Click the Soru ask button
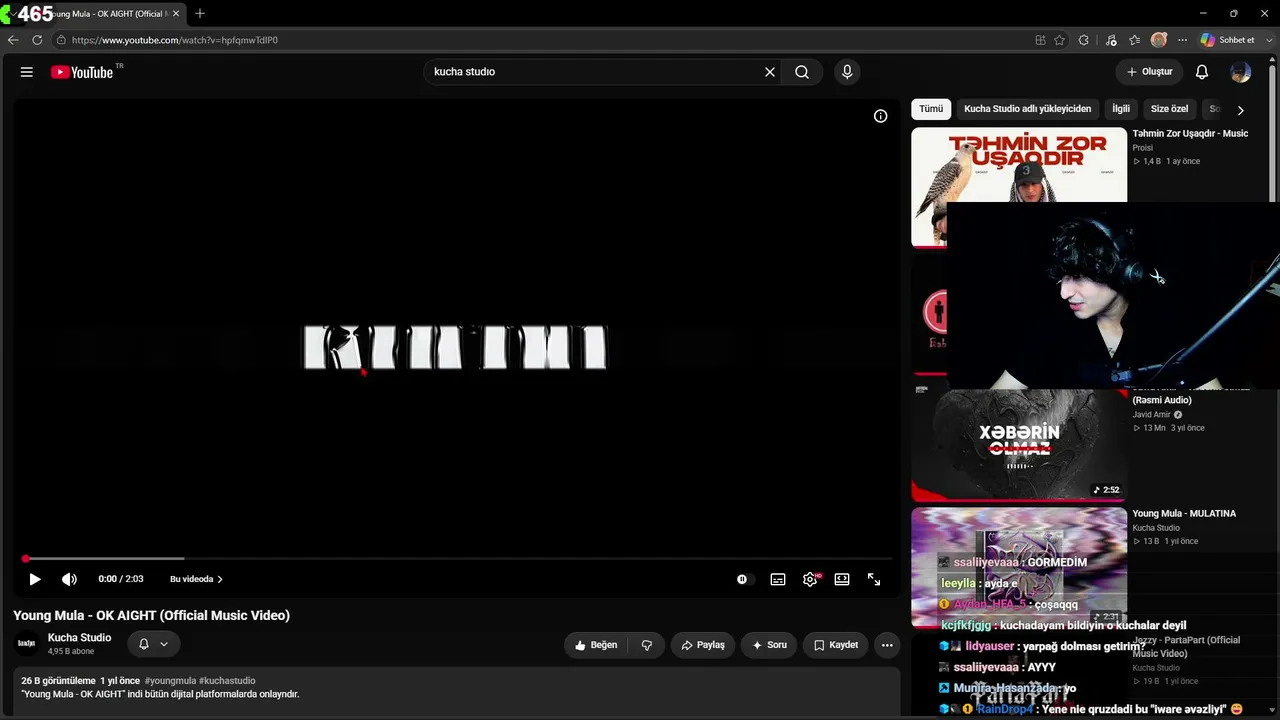1280x720 pixels. point(769,645)
